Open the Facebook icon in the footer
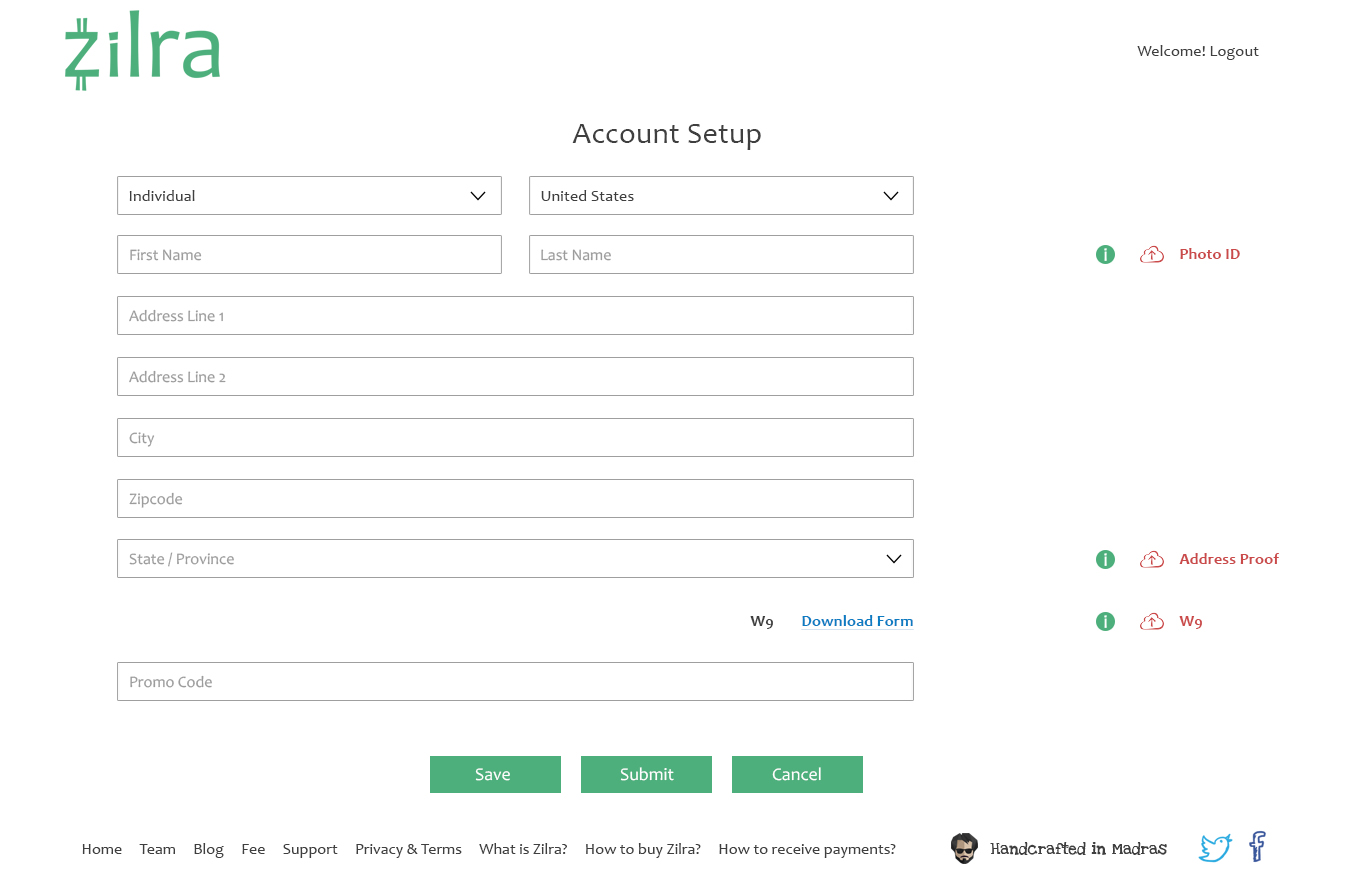Viewport: 1349px width, 879px height. 1257,847
